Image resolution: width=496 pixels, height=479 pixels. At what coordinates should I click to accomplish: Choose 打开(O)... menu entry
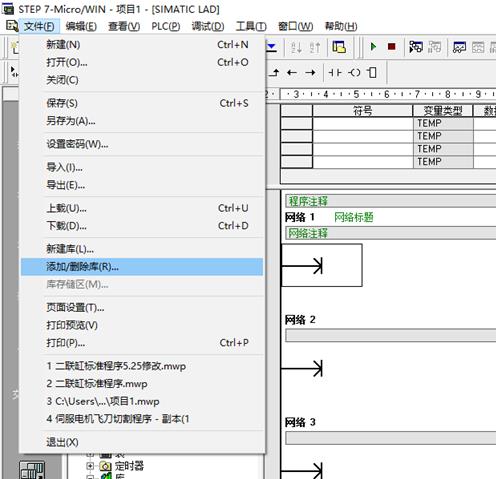click(142, 62)
